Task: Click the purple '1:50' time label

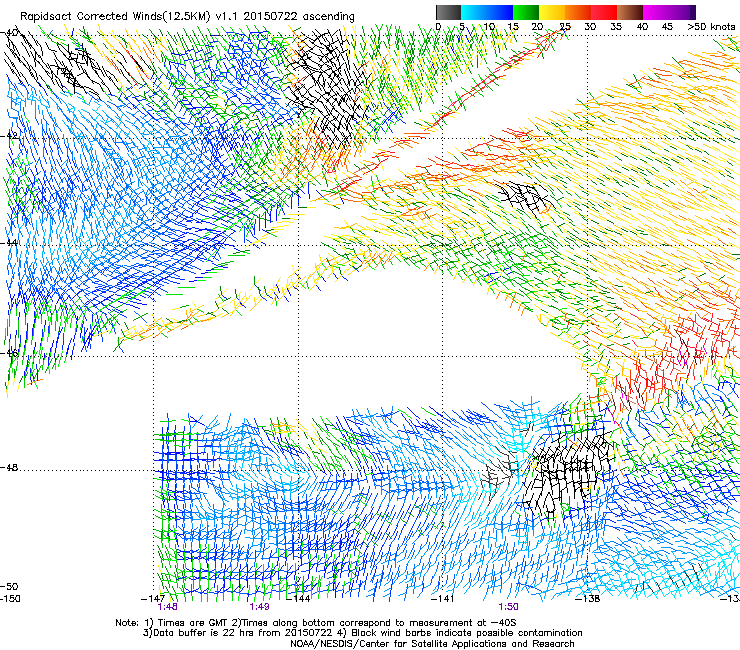Action: click(508, 607)
